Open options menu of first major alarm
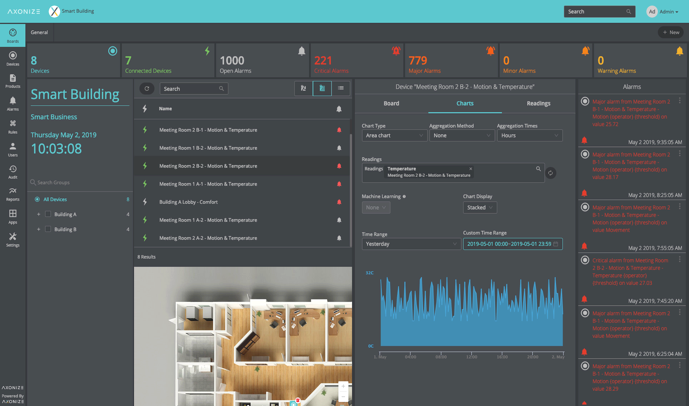The width and height of the screenshot is (689, 406). point(679,101)
